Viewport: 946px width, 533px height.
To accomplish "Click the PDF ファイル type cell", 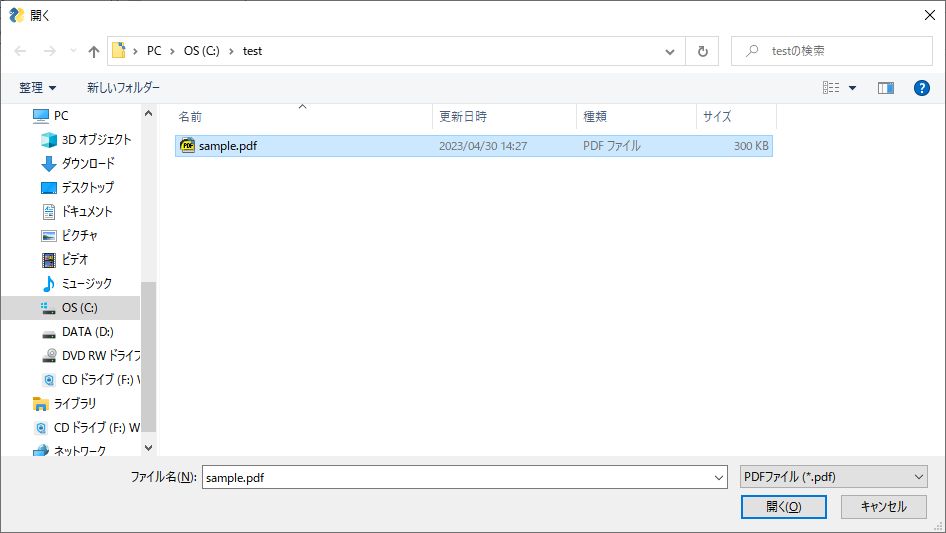I will pos(611,146).
